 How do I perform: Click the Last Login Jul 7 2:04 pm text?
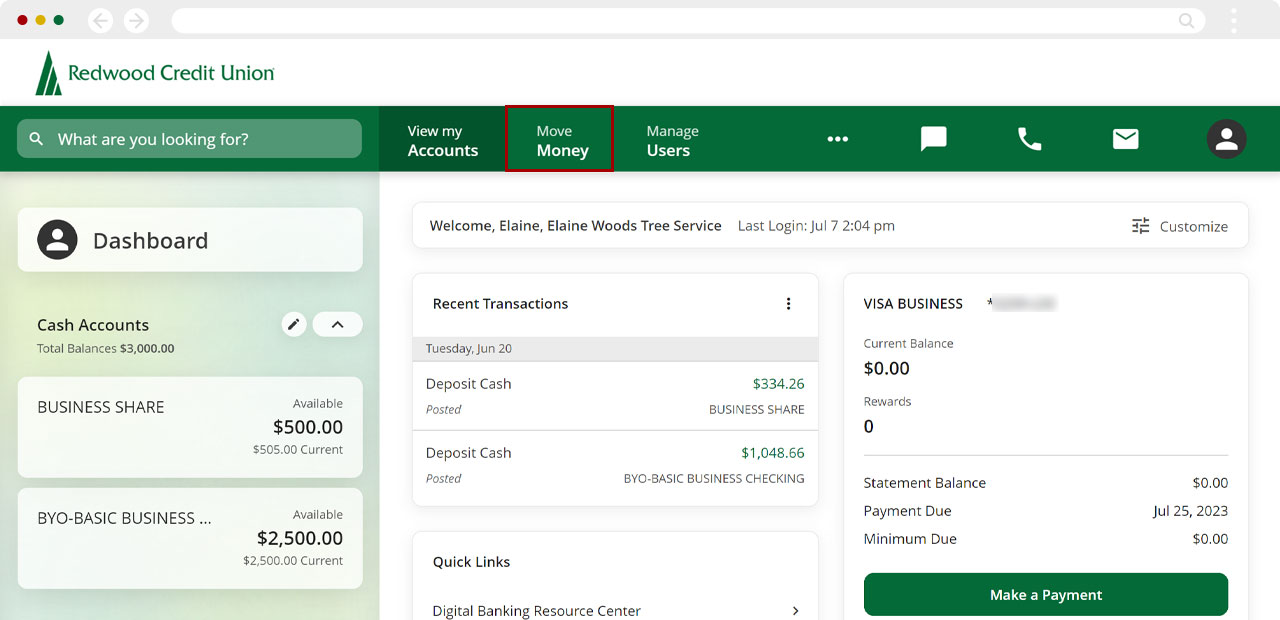[816, 226]
